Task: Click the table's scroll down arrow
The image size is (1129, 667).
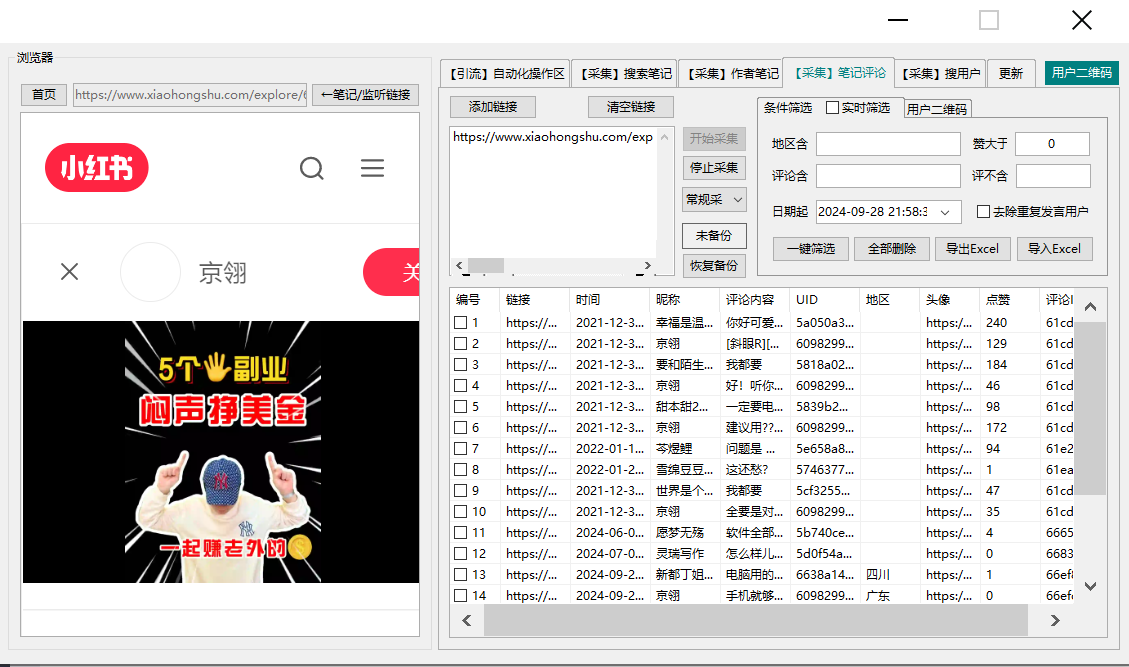Action: click(1090, 586)
